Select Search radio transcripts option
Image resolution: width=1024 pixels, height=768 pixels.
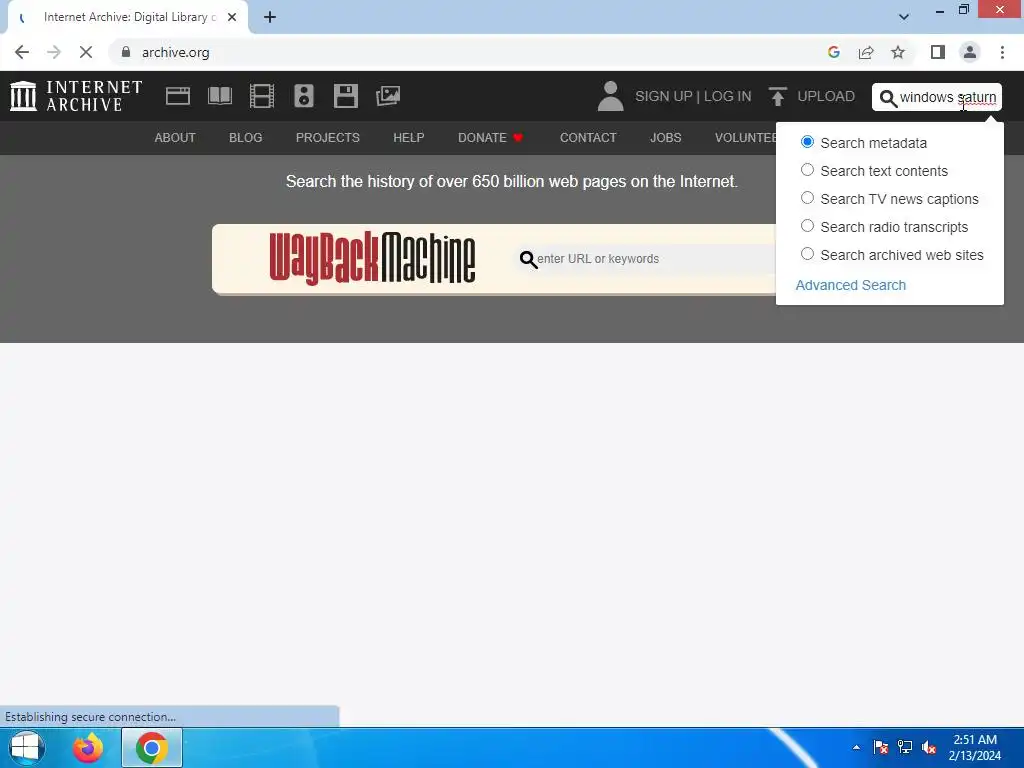pyautogui.click(x=807, y=226)
